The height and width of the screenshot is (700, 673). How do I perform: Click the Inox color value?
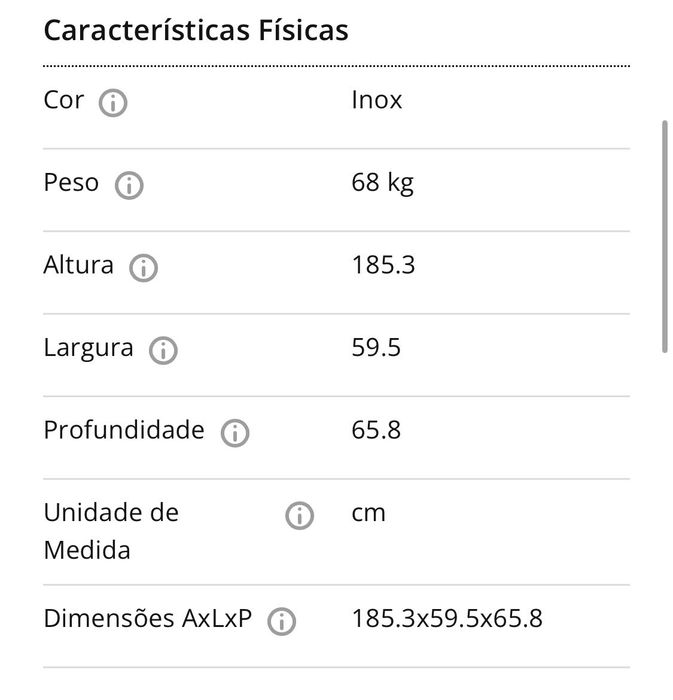377,100
